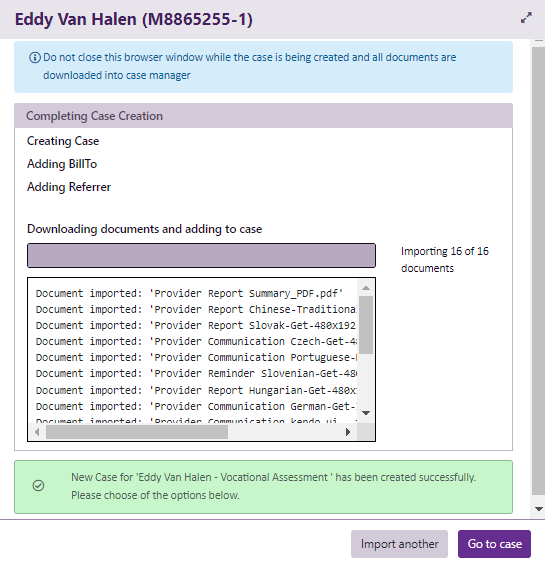This screenshot has height=563, width=545.
Task: Click the green success checkmark icon
Action: [x=38, y=486]
